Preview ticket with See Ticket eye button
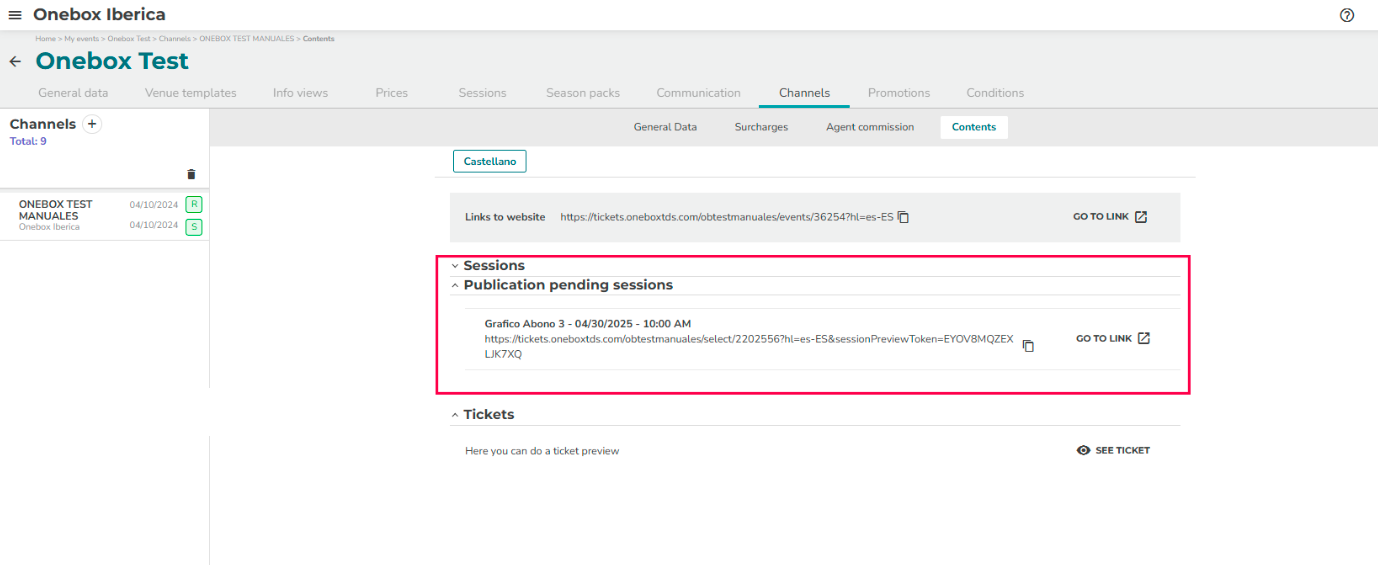Image resolution: width=1378 pixels, height=565 pixels. point(1113,451)
